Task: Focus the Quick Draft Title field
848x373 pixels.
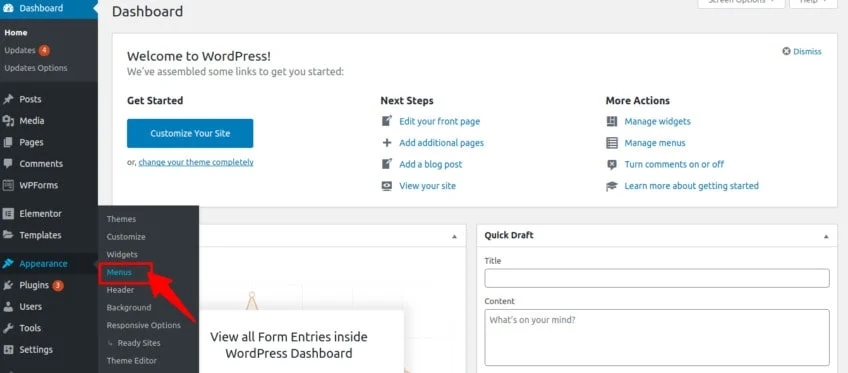Action: [x=657, y=278]
